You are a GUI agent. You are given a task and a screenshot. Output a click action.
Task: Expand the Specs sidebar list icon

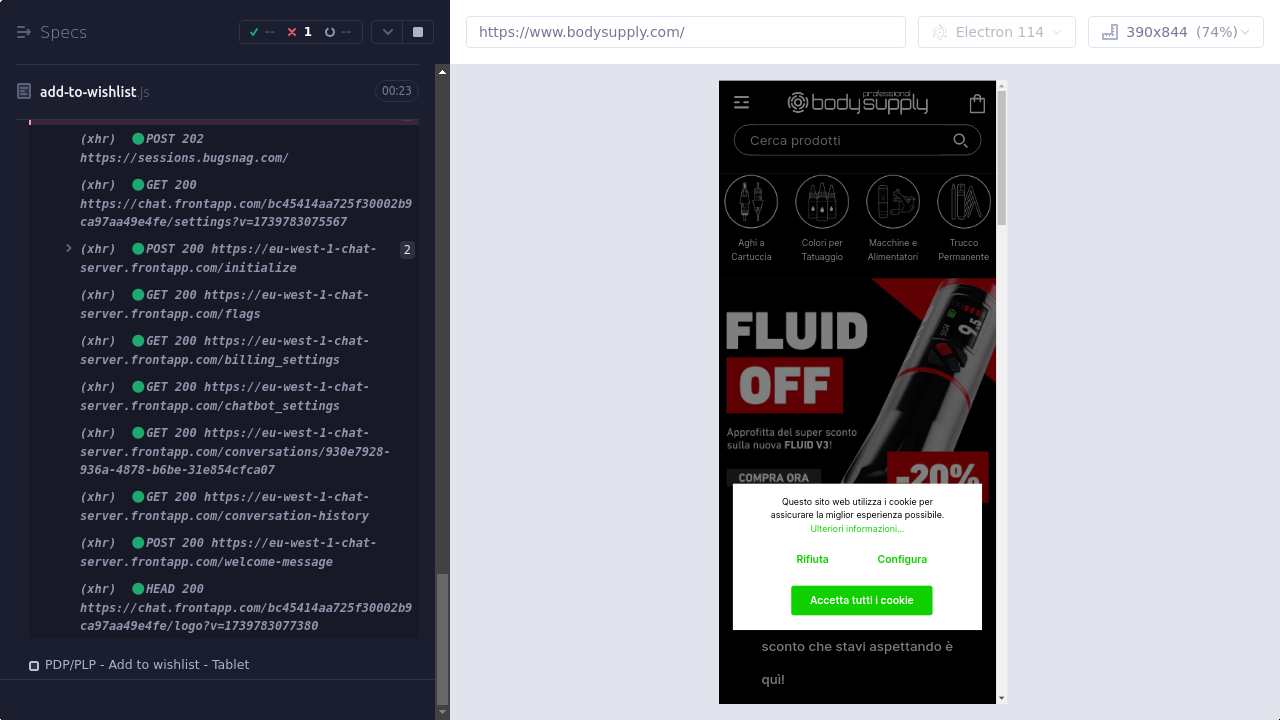click(x=24, y=32)
